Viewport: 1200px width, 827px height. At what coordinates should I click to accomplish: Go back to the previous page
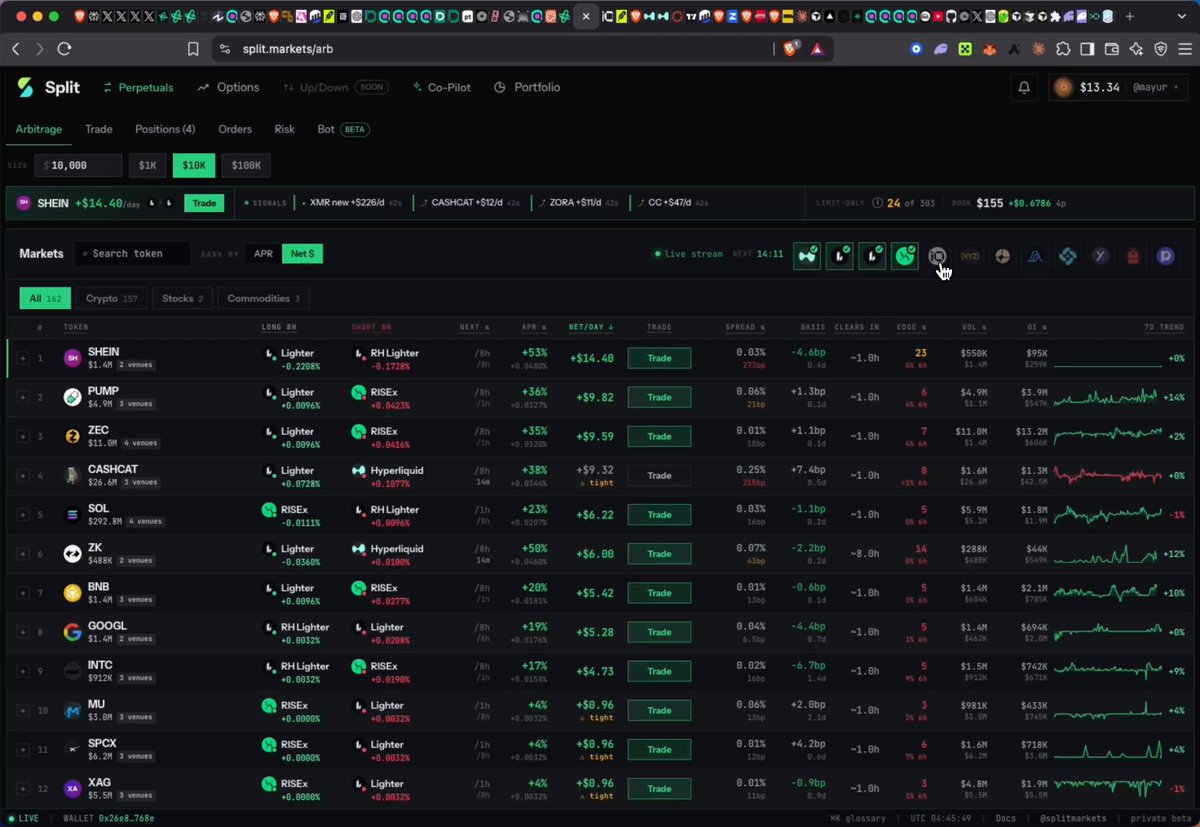(16, 48)
